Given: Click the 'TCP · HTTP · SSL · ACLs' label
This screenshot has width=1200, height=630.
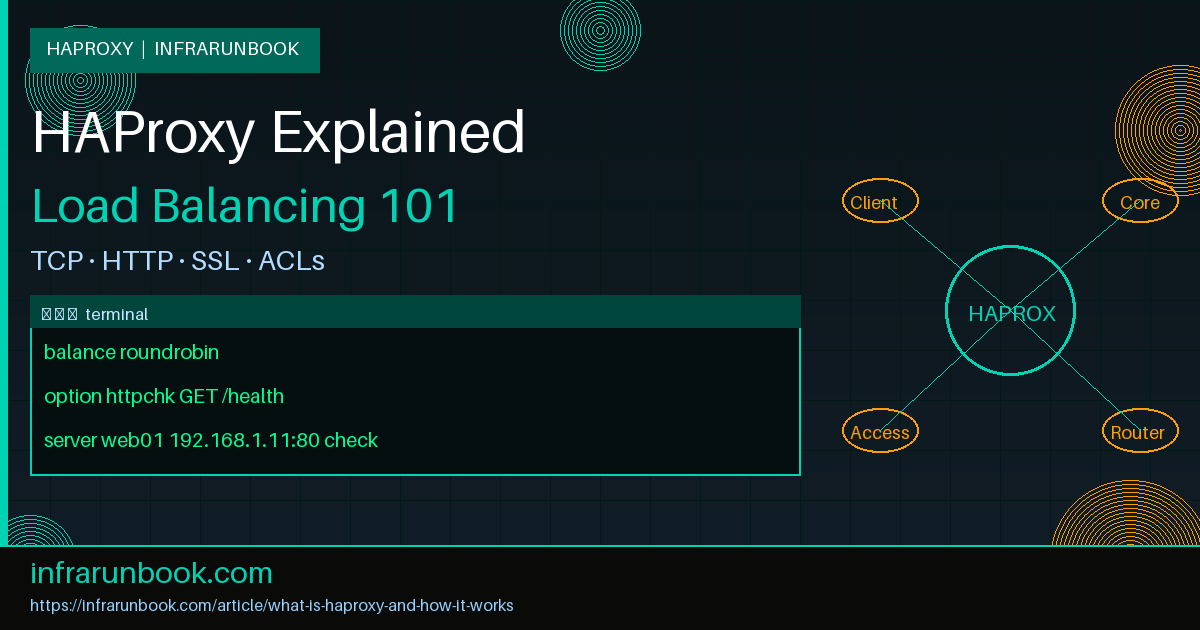Looking at the screenshot, I should pyautogui.click(x=177, y=260).
